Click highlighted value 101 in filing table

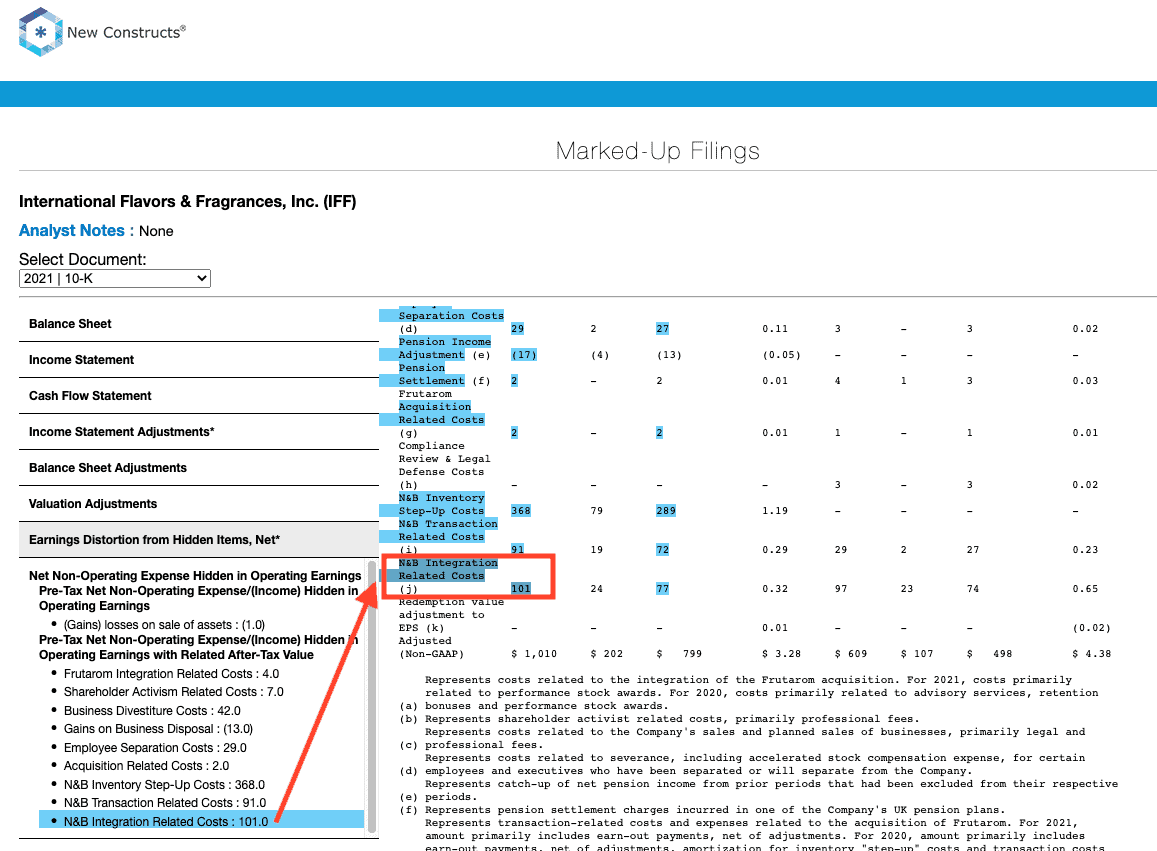coord(521,588)
